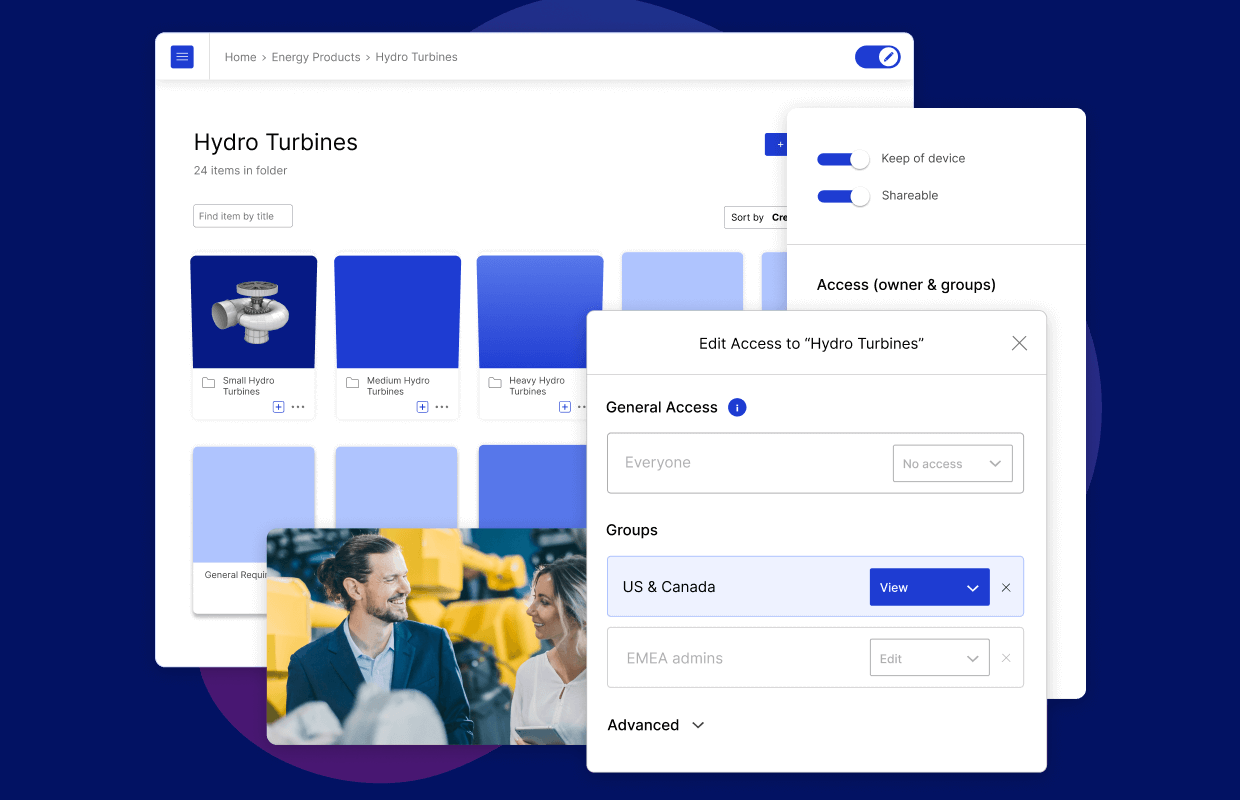The width and height of the screenshot is (1240, 800).
Task: Click the Access (owner & groups) heading
Action: click(906, 285)
